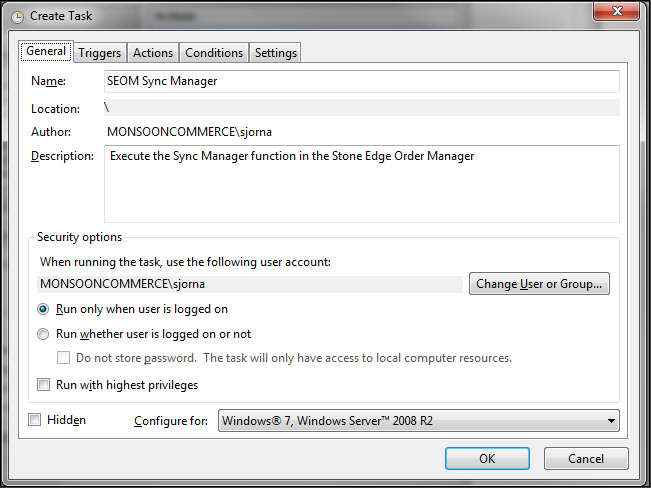Click the clock icon in the title bar
651x488 pixels.
tap(16, 16)
